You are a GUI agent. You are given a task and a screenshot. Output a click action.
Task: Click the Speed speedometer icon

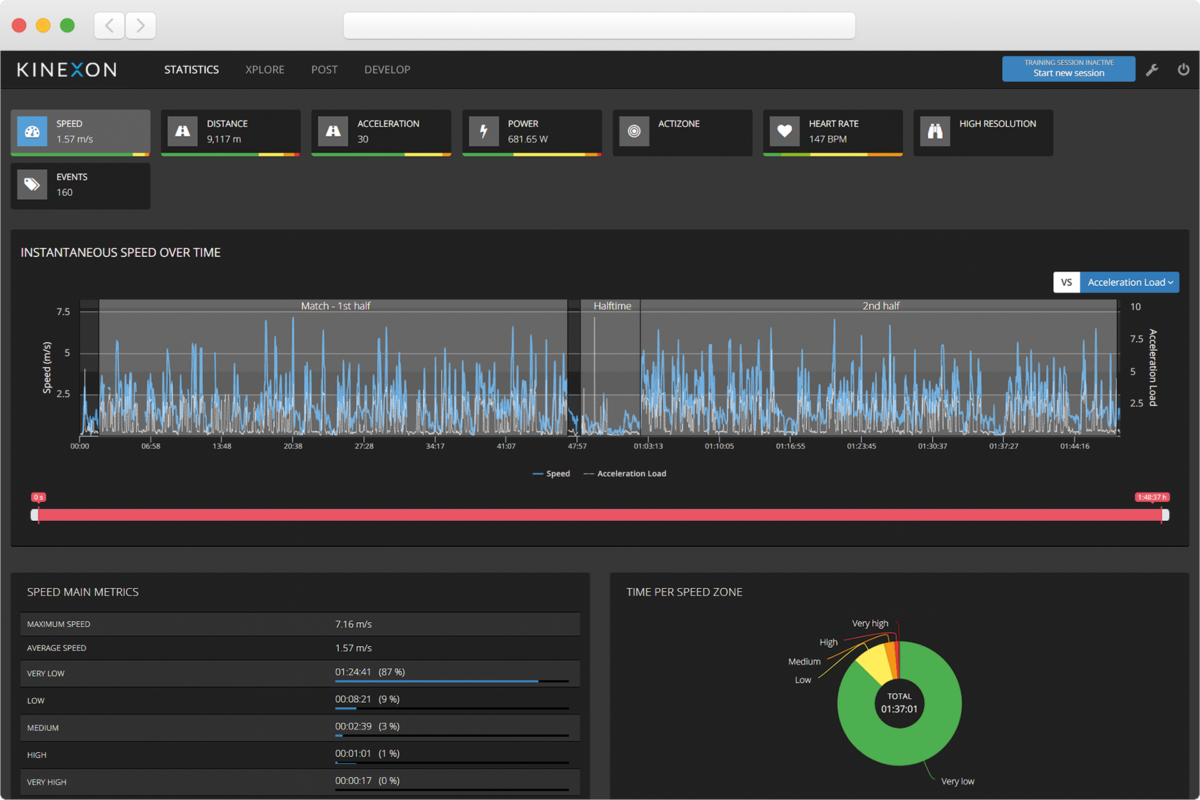(x=32, y=131)
